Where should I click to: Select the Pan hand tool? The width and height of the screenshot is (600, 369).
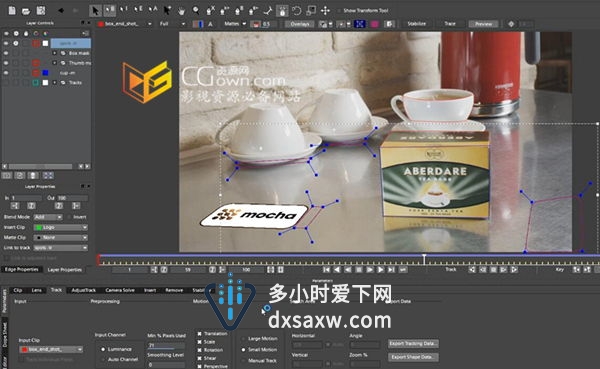pos(181,11)
